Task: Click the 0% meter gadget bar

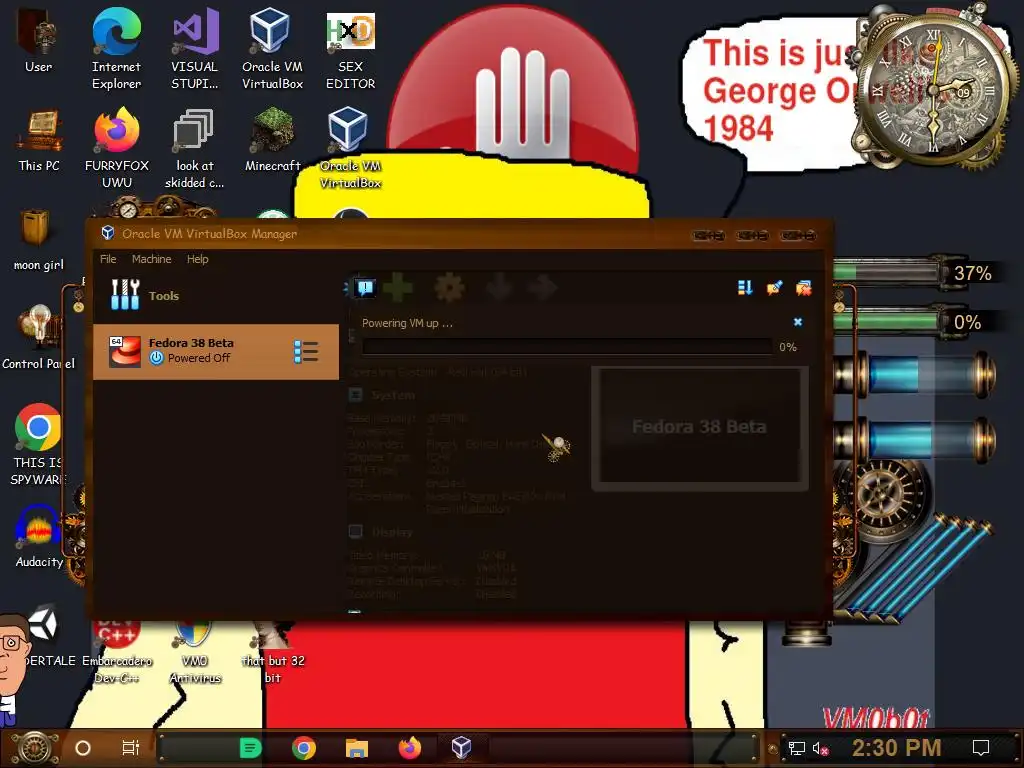Action: pyautogui.click(x=887, y=321)
